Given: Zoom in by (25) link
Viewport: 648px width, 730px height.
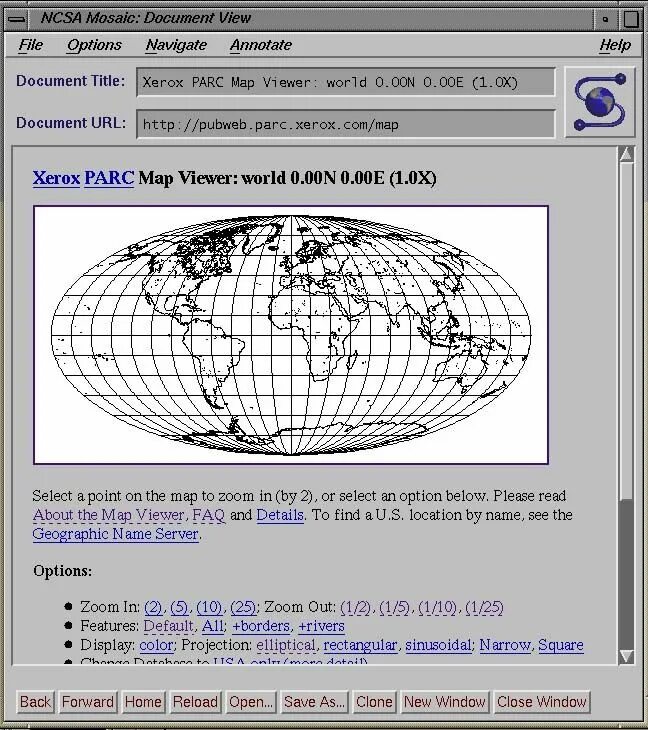Looking at the screenshot, I should tap(243, 607).
